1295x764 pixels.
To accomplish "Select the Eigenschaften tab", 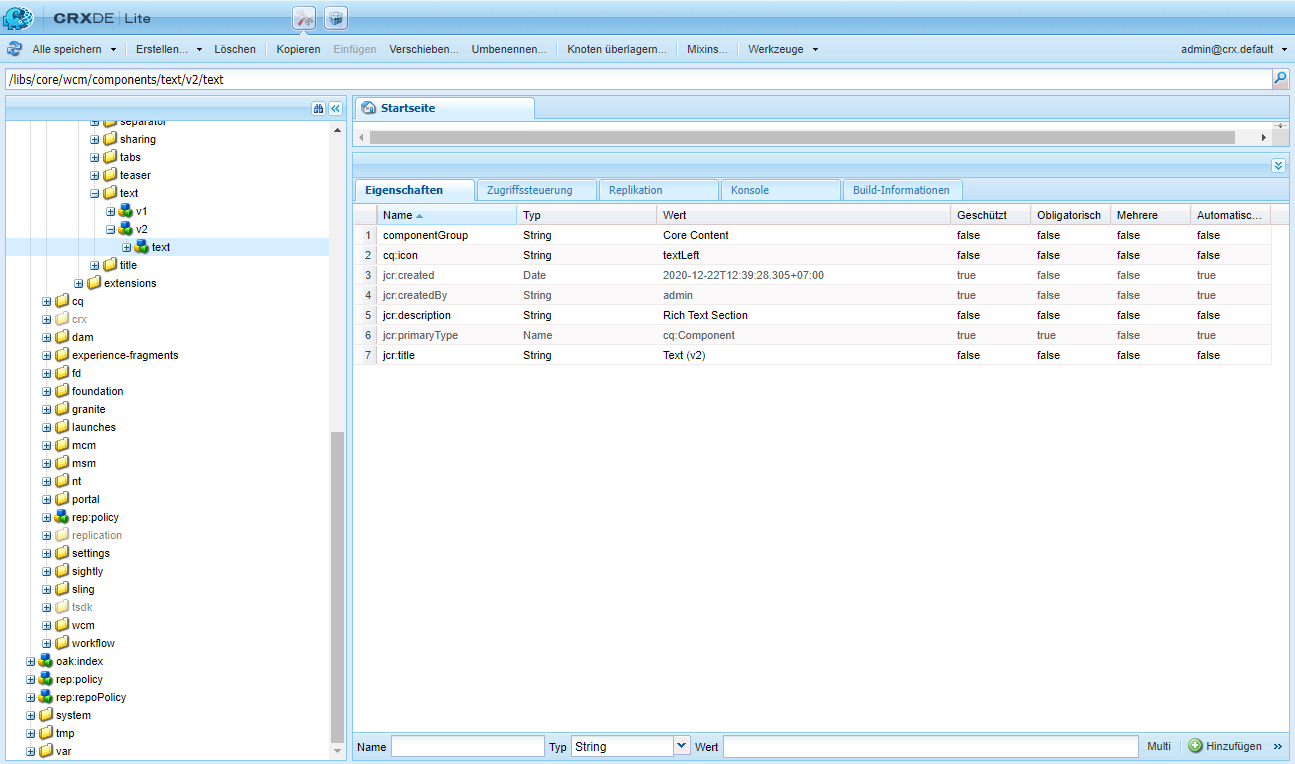I will [x=414, y=190].
